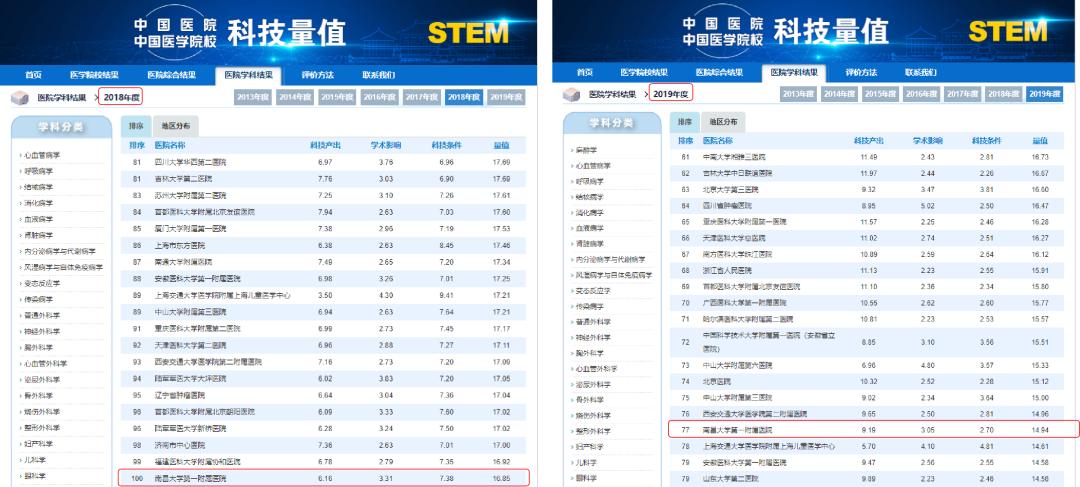Go to 首页 in the right page
The width and height of the screenshot is (1080, 487).
584,72
